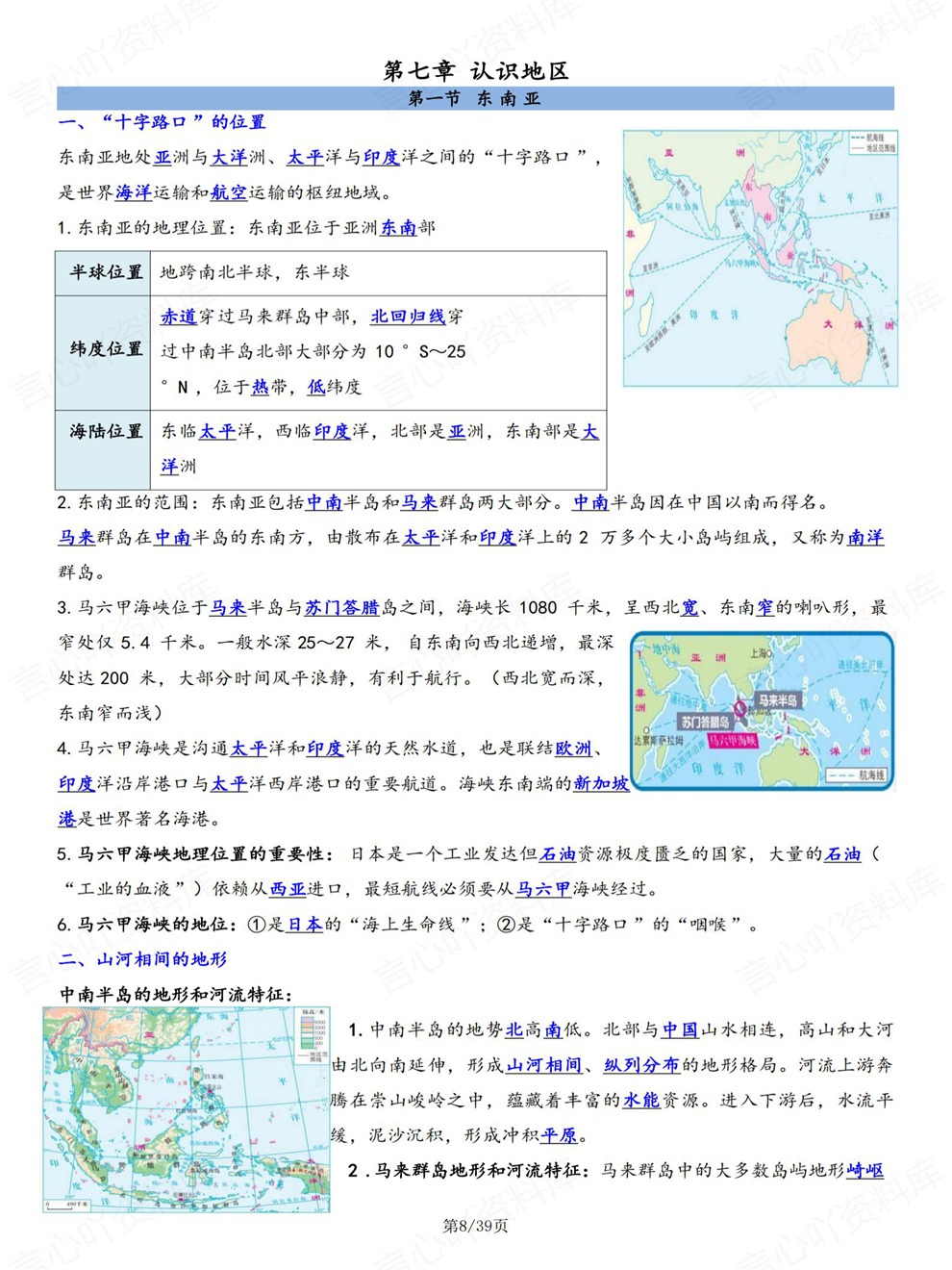Click the chapter title 第七章 认识地区
The width and height of the screenshot is (952, 1270).
point(476,70)
